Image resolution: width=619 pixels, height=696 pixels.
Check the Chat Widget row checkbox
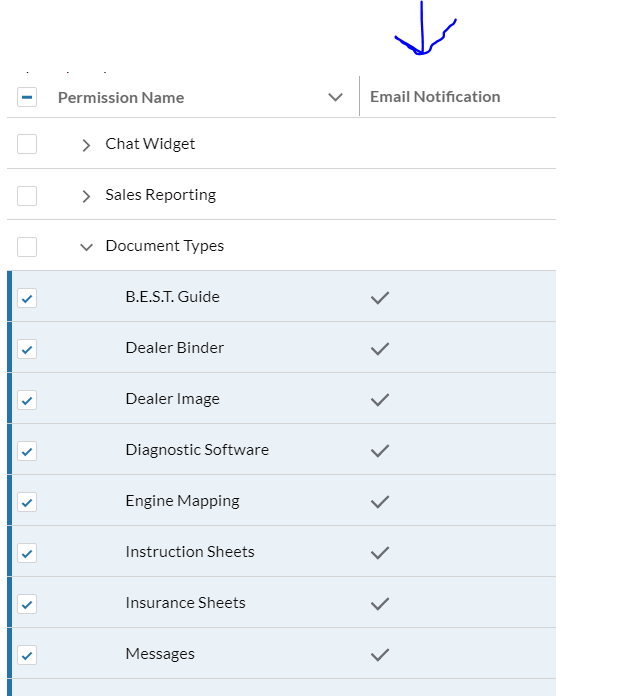pyautogui.click(x=27, y=144)
